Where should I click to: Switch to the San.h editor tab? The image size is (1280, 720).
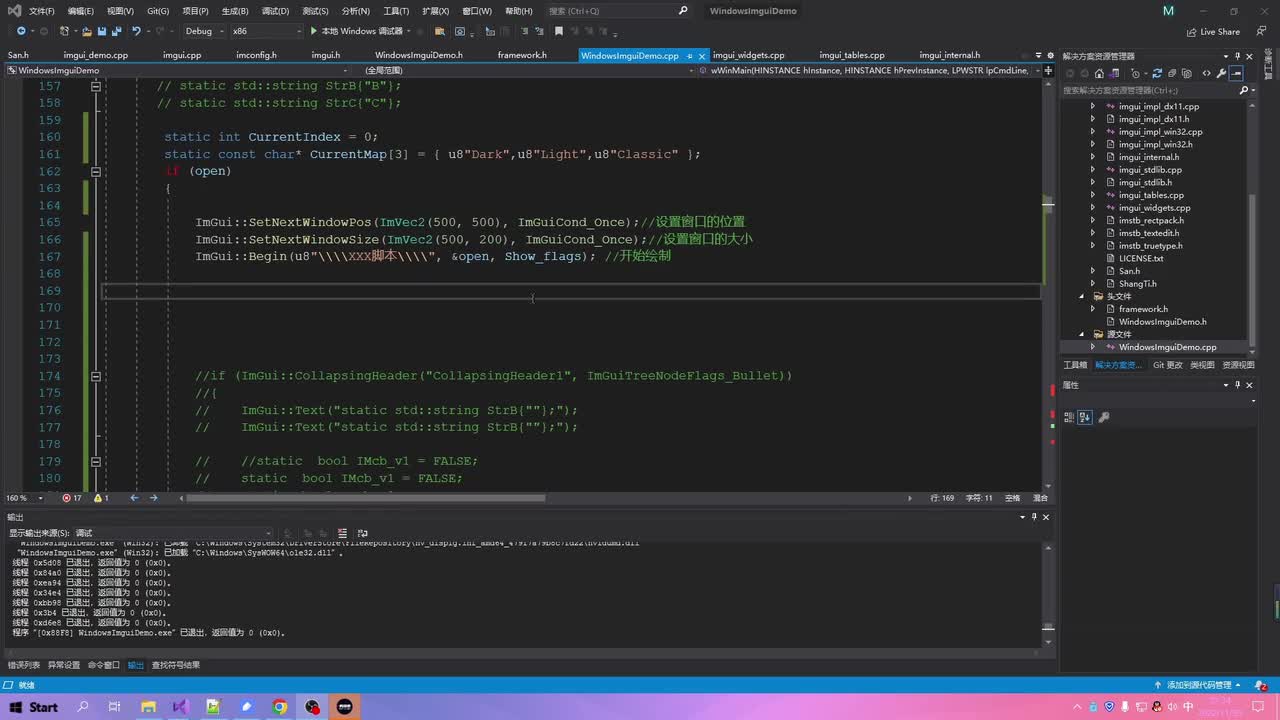coord(19,55)
